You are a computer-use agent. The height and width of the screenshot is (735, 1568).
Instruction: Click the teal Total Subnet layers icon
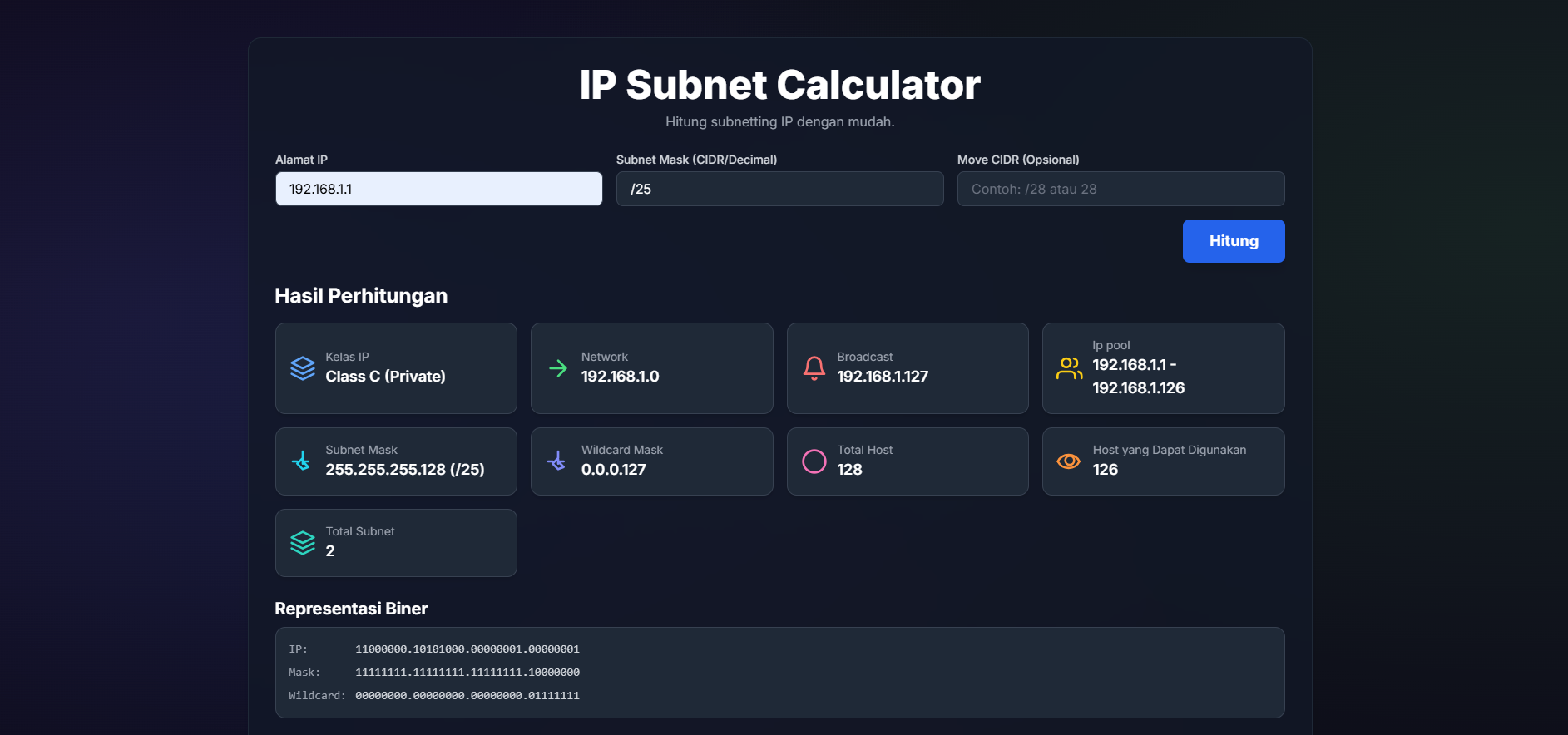tap(303, 543)
